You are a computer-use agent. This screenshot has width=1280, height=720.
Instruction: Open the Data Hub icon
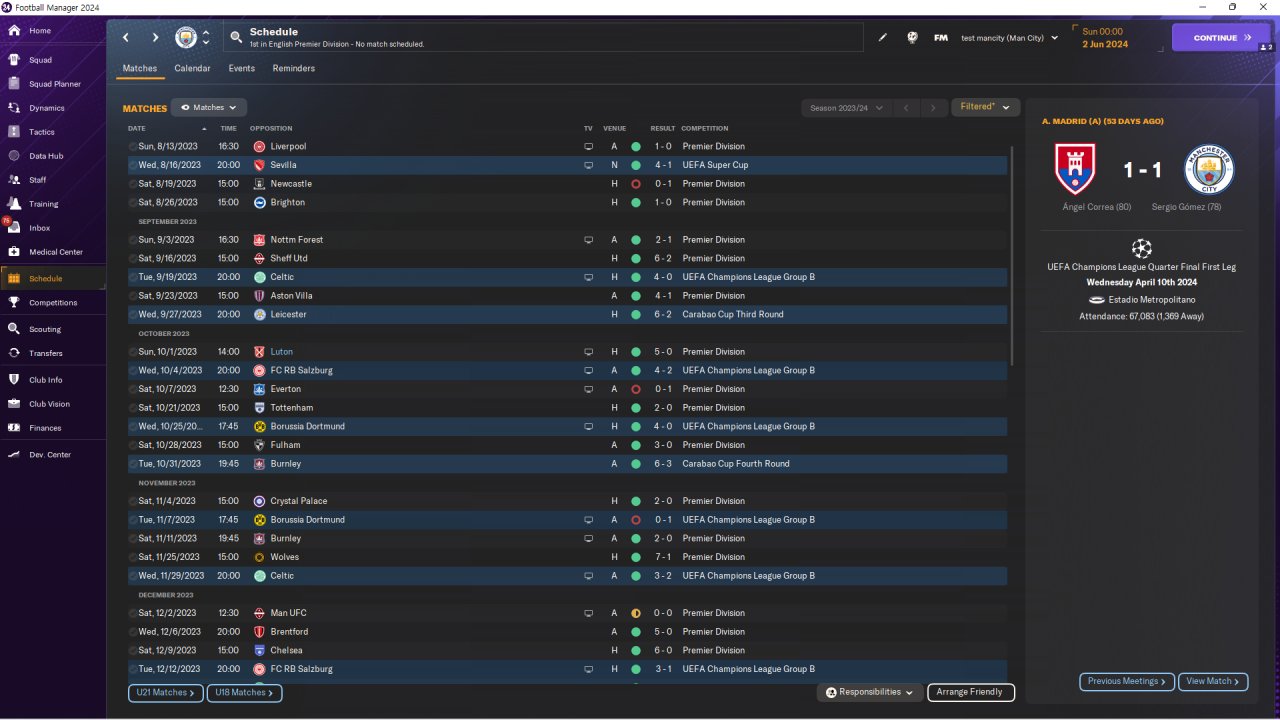(x=14, y=156)
